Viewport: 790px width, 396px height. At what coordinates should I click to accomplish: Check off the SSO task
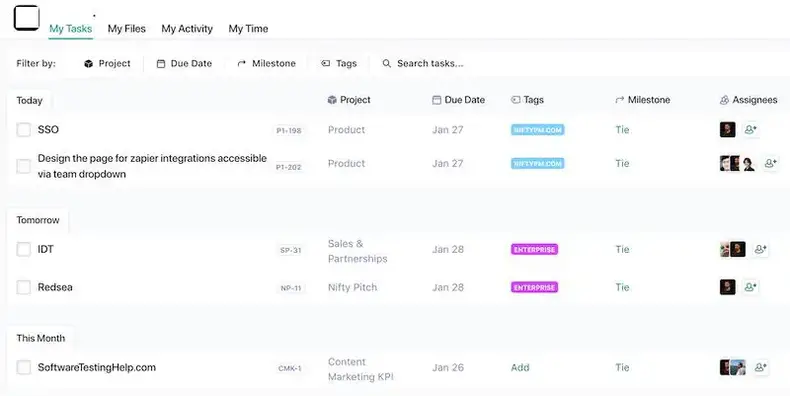pyautogui.click(x=24, y=129)
